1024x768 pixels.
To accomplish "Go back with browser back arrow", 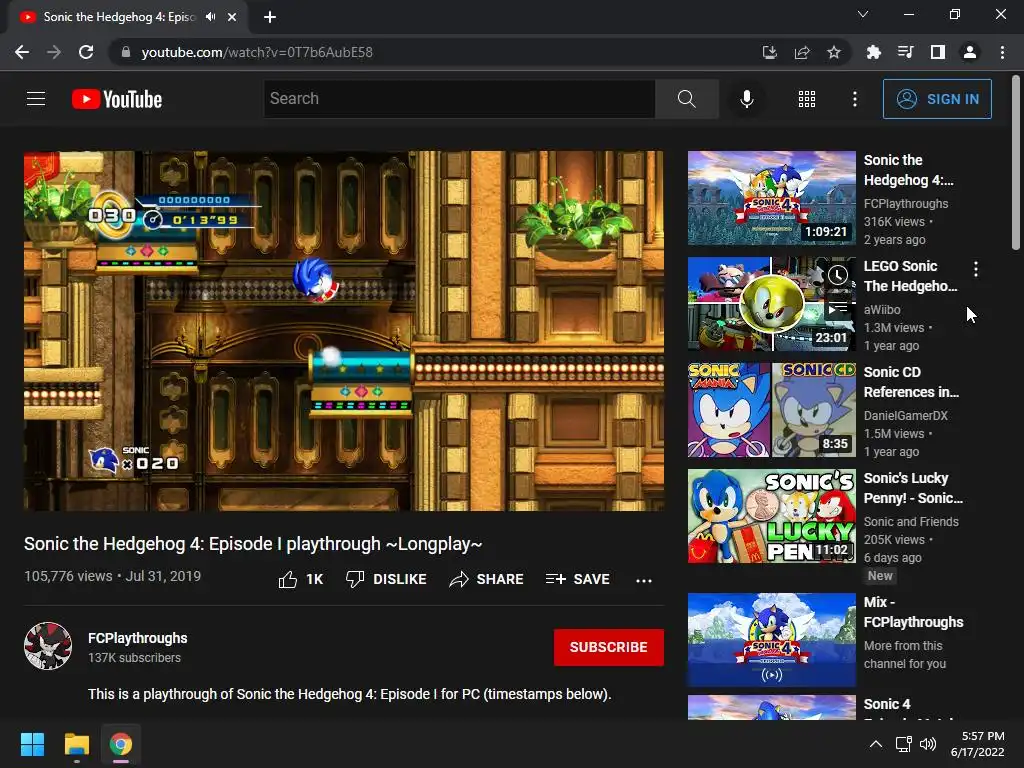I will pyautogui.click(x=22, y=52).
